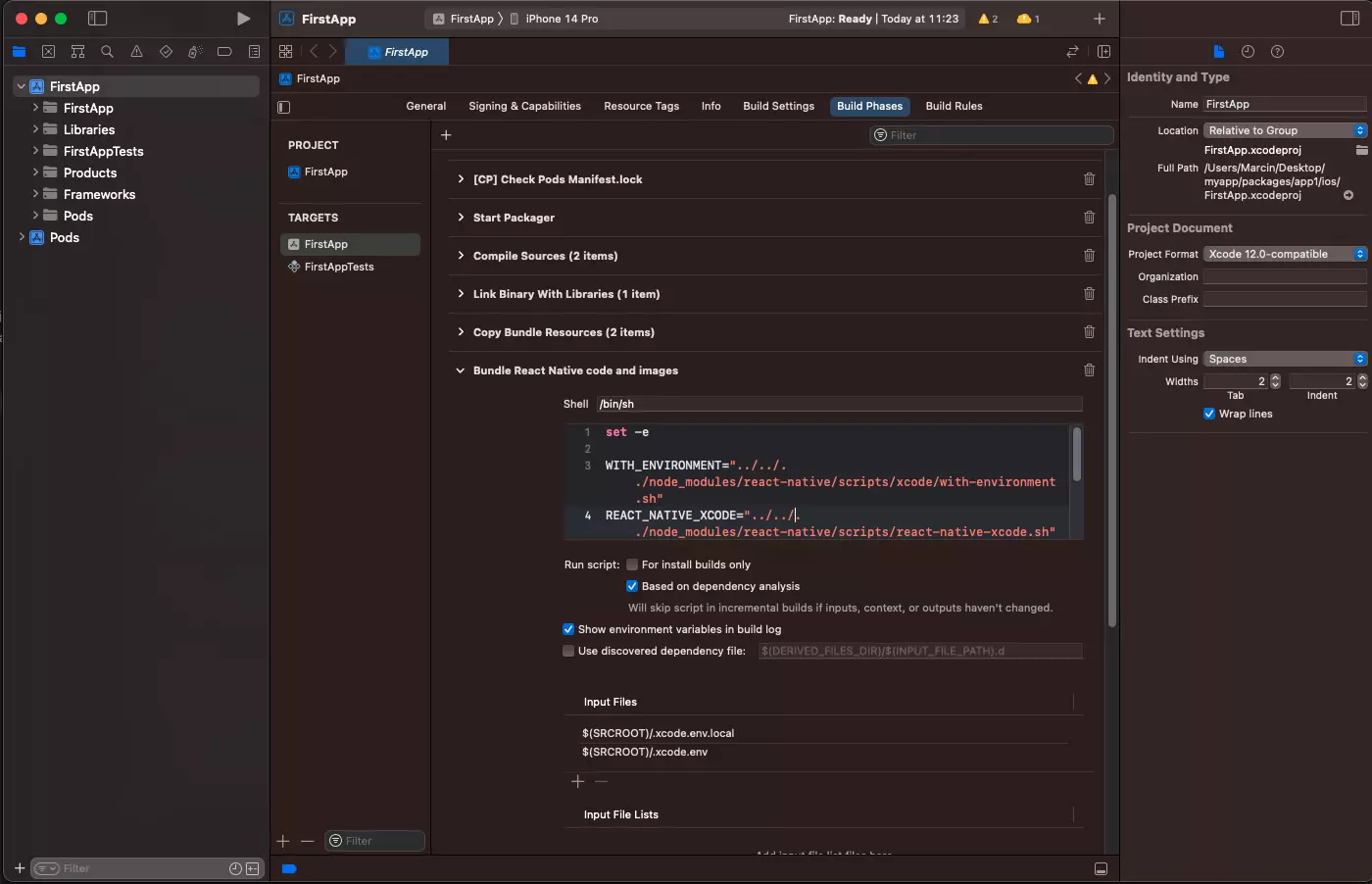Switch to Signing & Capabilities tab

click(524, 106)
